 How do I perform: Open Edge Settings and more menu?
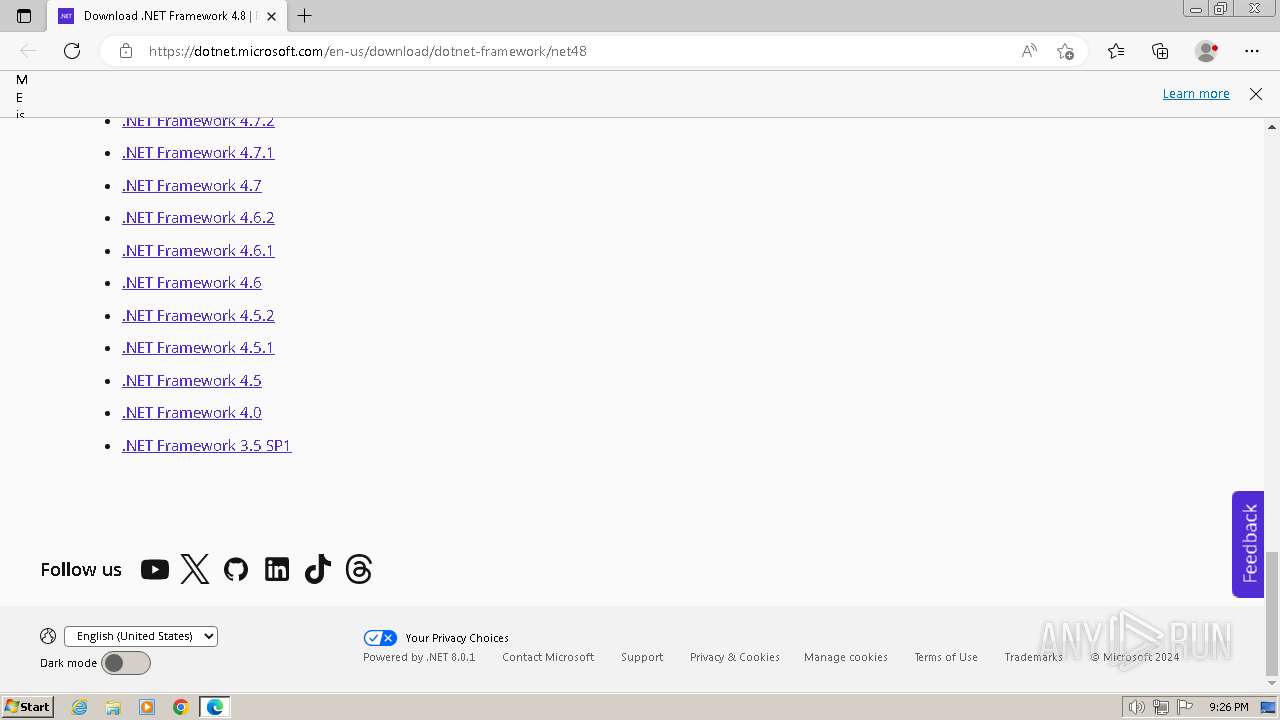(1252, 51)
